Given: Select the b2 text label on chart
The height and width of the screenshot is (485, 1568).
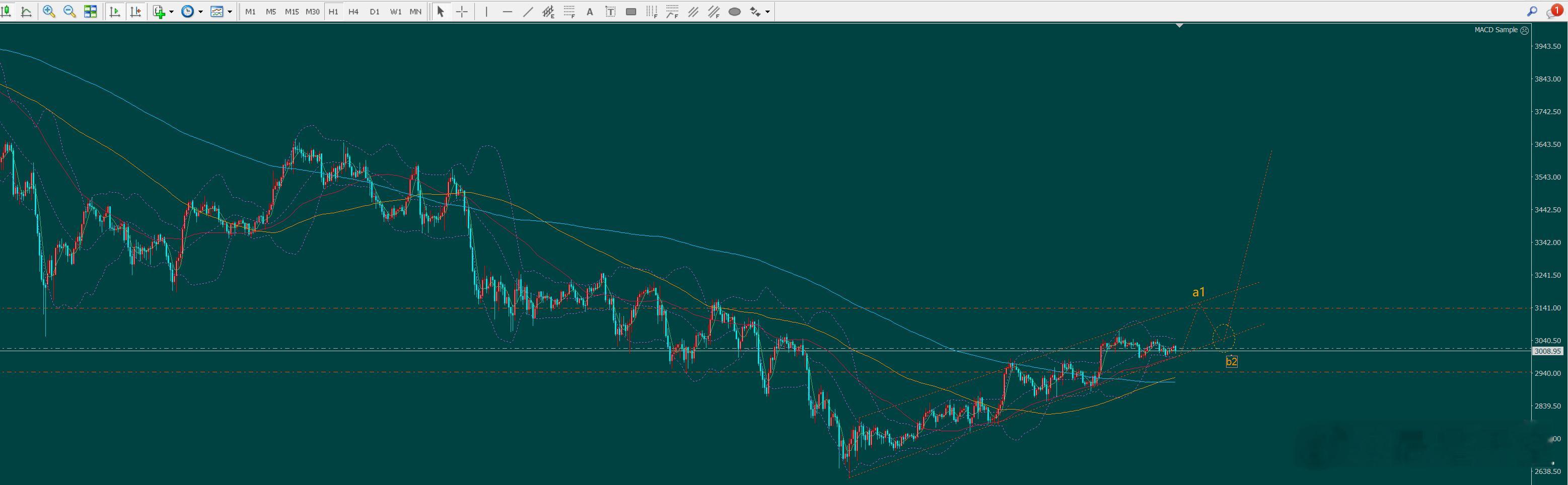Looking at the screenshot, I should pyautogui.click(x=1232, y=361).
